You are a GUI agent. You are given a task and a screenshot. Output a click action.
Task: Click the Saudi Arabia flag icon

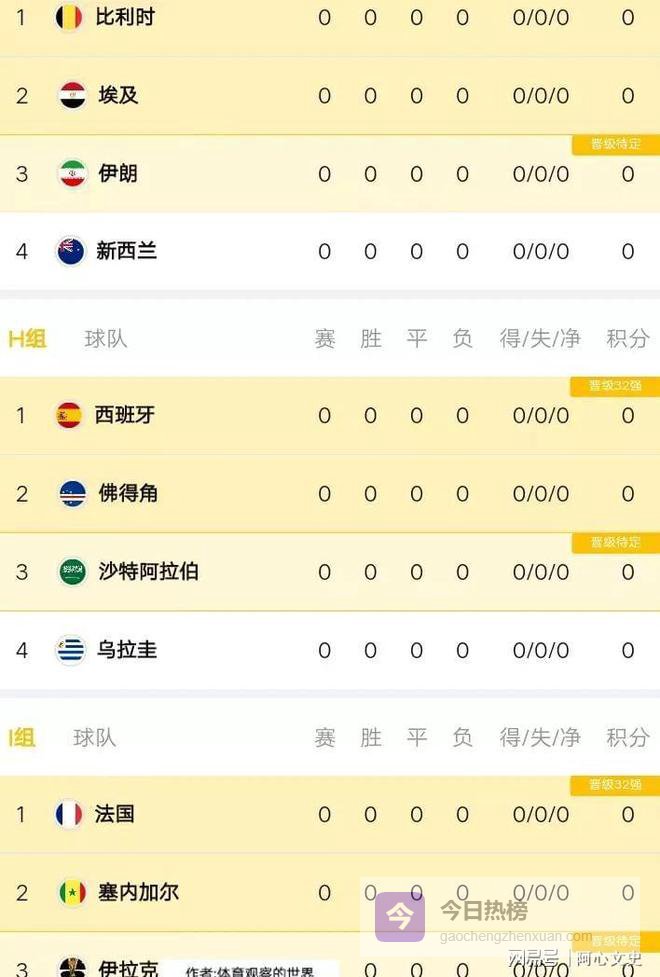point(72,571)
